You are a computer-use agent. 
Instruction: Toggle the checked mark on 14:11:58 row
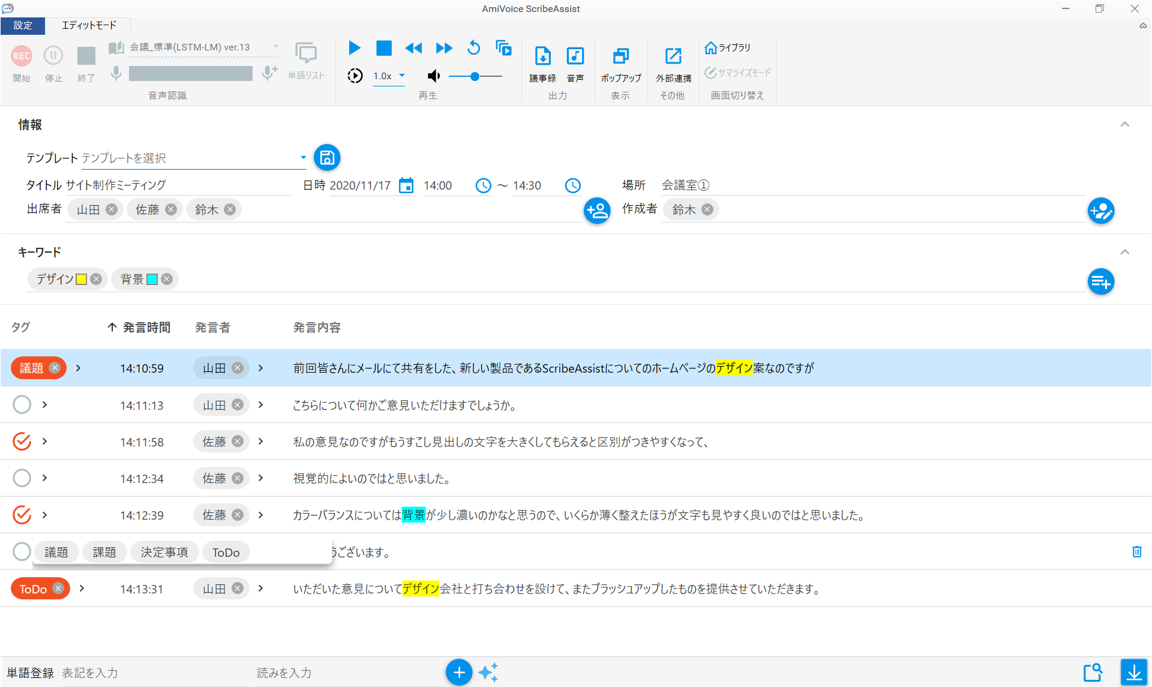pyautogui.click(x=22, y=441)
